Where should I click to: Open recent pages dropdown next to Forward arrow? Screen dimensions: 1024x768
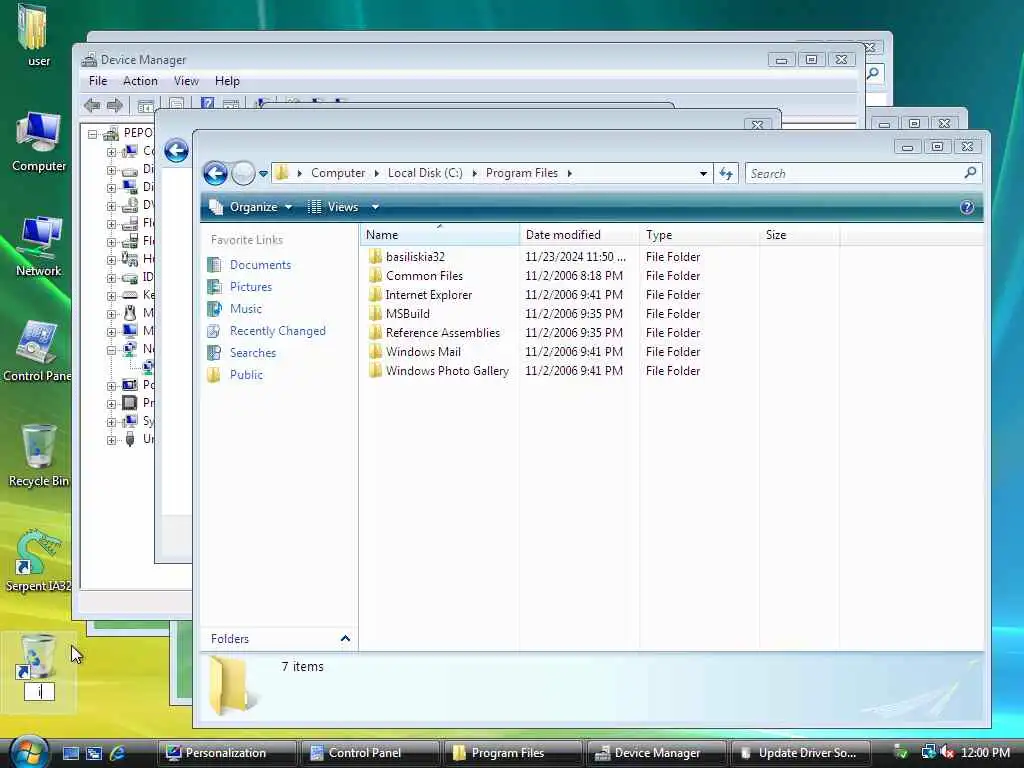(263, 174)
